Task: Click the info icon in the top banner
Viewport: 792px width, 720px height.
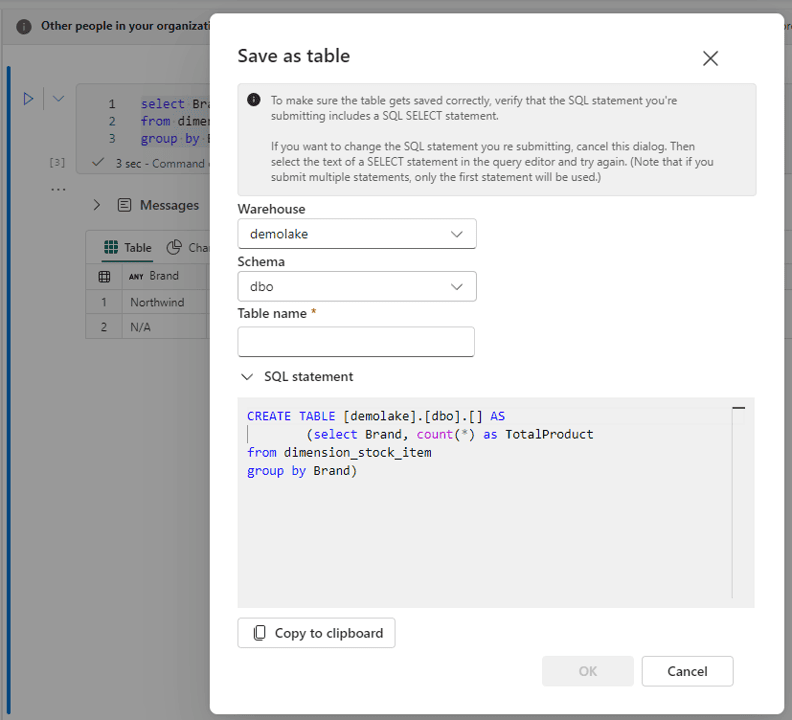Action: 24,26
